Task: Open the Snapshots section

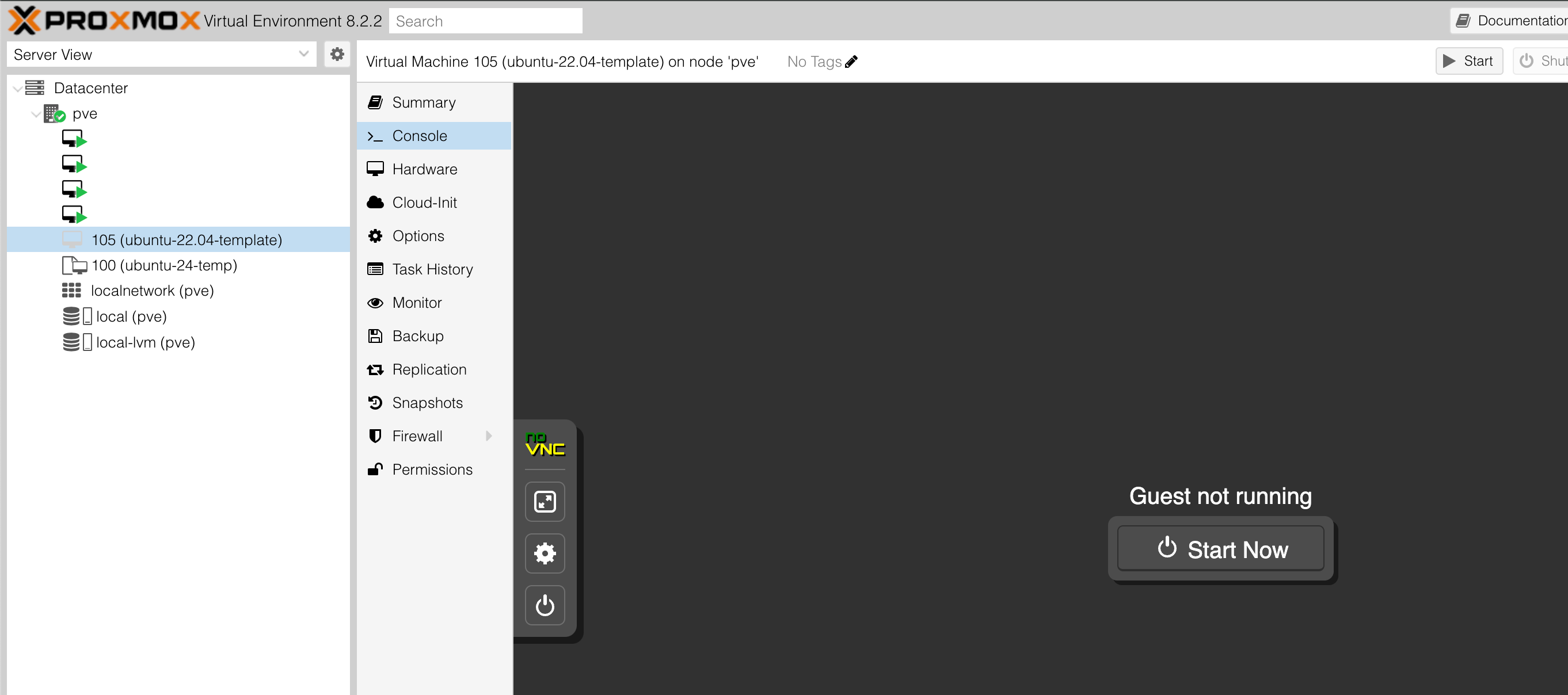Action: 427,403
